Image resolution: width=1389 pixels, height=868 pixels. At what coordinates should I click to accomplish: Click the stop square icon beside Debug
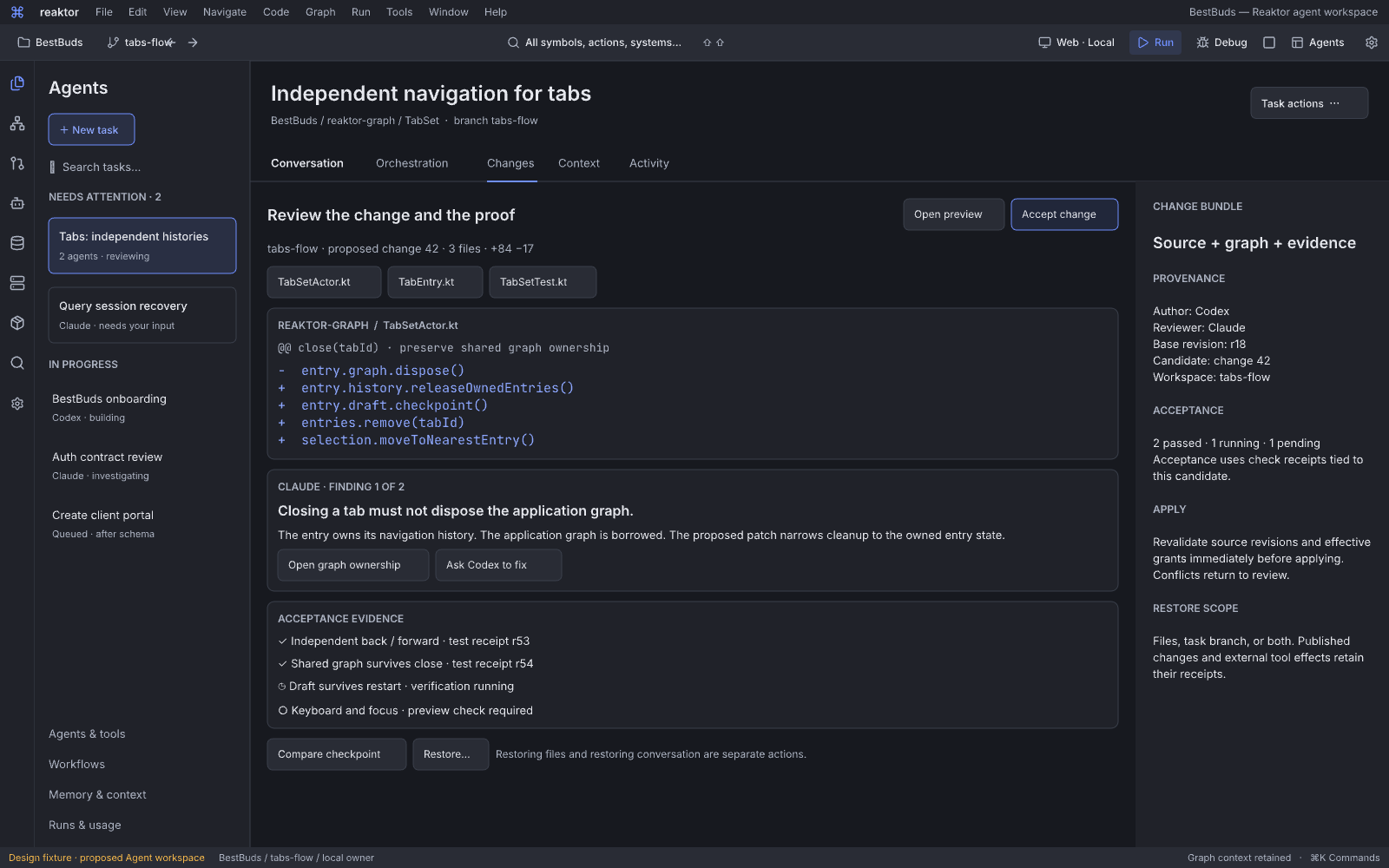point(1269,43)
